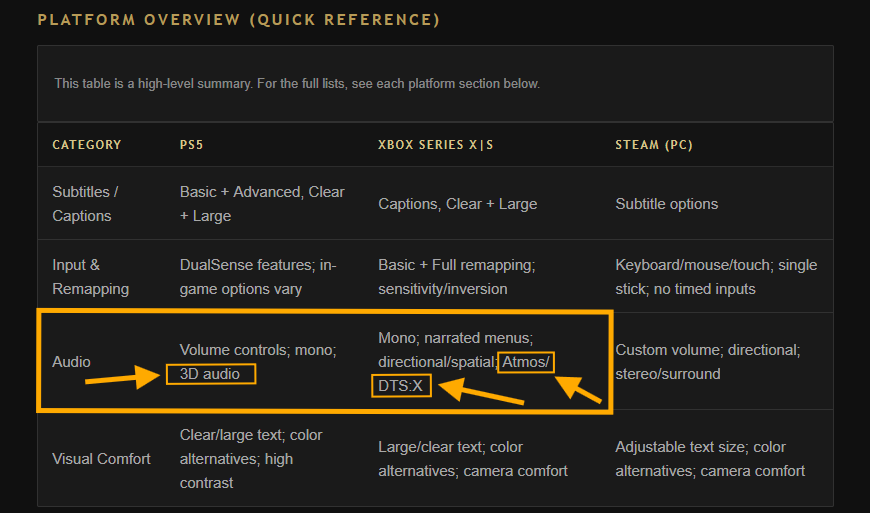The height and width of the screenshot is (513, 870).
Task: Click the 'Volume controls; mono; 3D audio' cell
Action: (258, 362)
